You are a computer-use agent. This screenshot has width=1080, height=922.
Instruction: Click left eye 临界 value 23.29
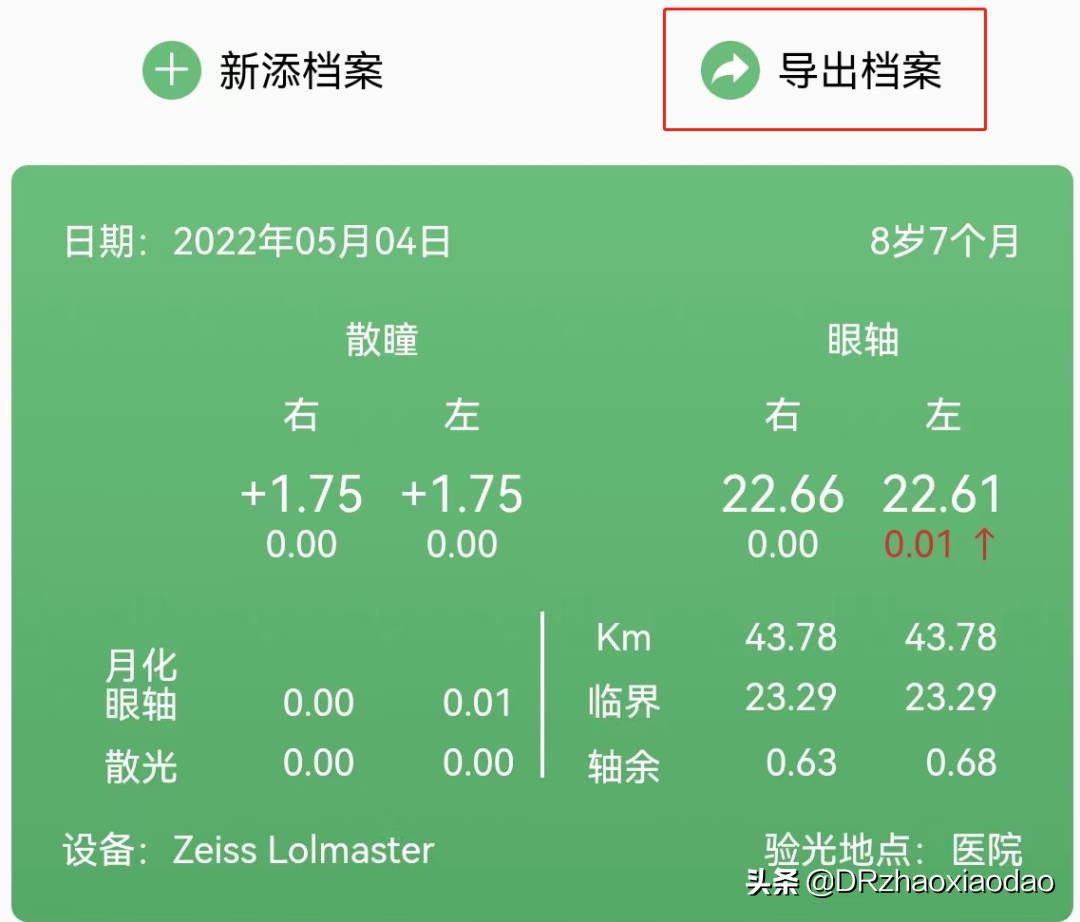pyautogui.click(x=951, y=698)
